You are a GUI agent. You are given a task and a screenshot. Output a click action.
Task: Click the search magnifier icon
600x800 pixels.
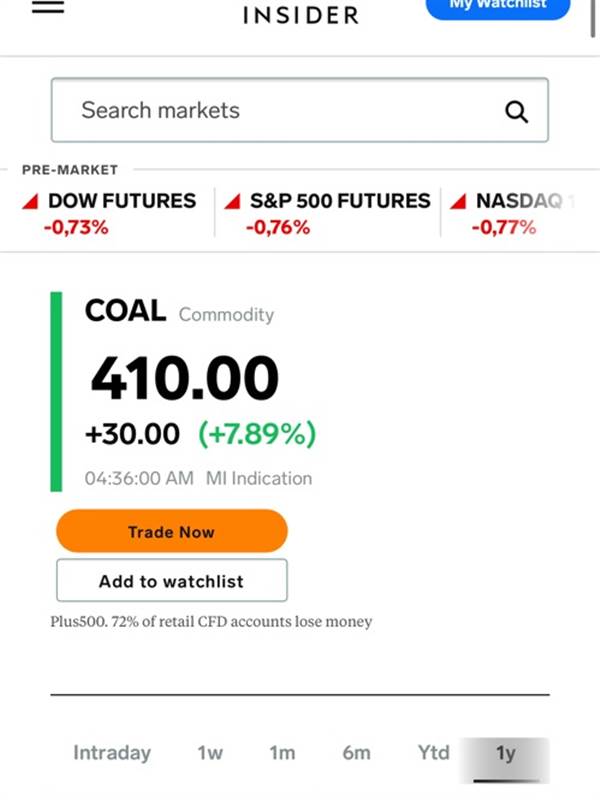coord(516,111)
